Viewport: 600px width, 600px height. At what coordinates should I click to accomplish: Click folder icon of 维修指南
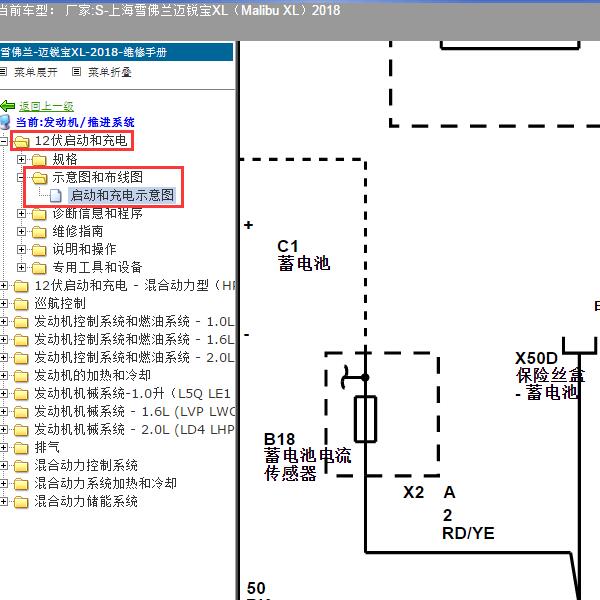[x=39, y=232]
